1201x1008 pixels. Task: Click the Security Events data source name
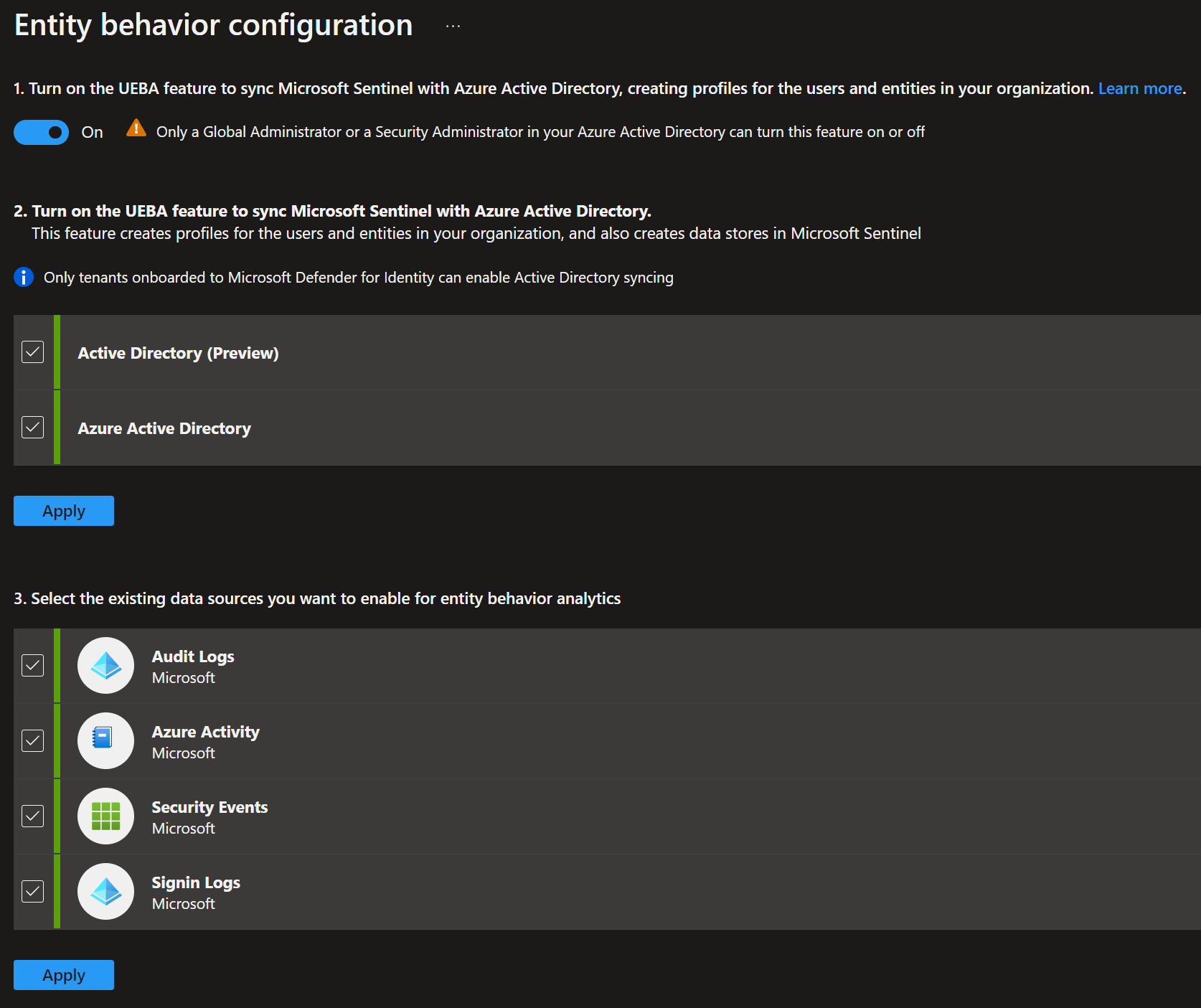point(209,807)
